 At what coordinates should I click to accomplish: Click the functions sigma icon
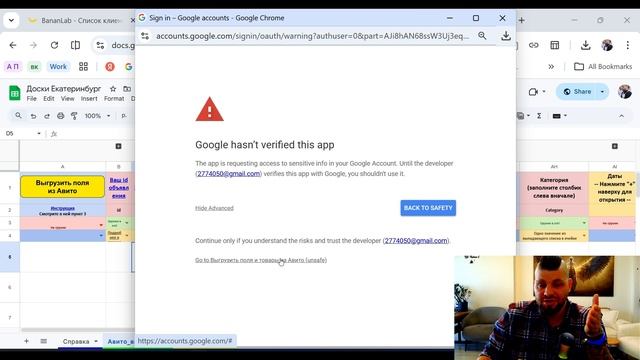point(539,116)
